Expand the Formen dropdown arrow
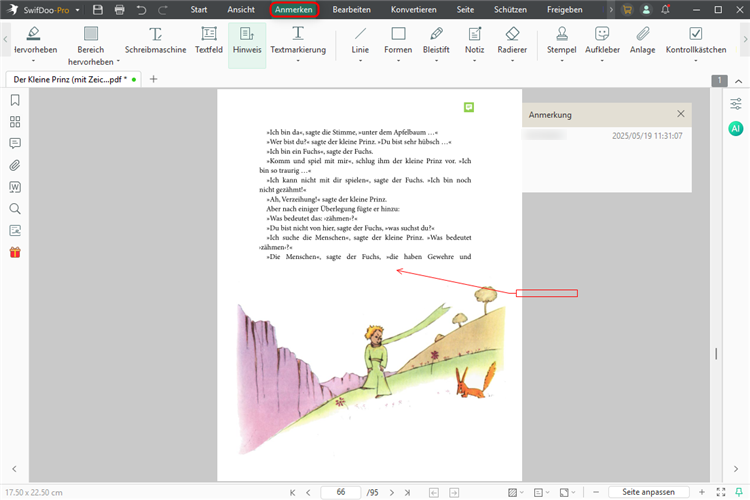Viewport: 750px width, 500px height. coord(398,61)
